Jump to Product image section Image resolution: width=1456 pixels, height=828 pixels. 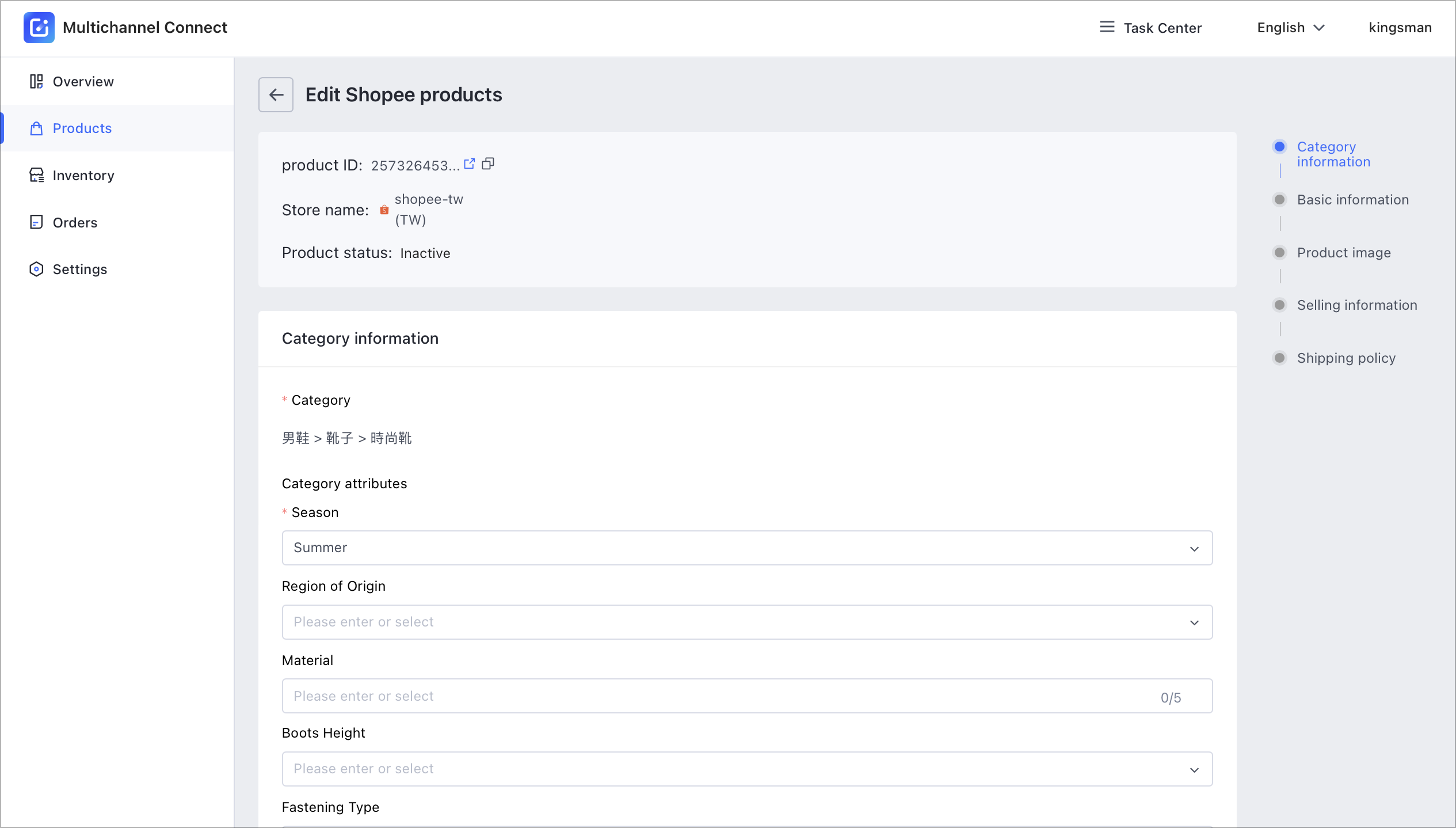point(1344,253)
